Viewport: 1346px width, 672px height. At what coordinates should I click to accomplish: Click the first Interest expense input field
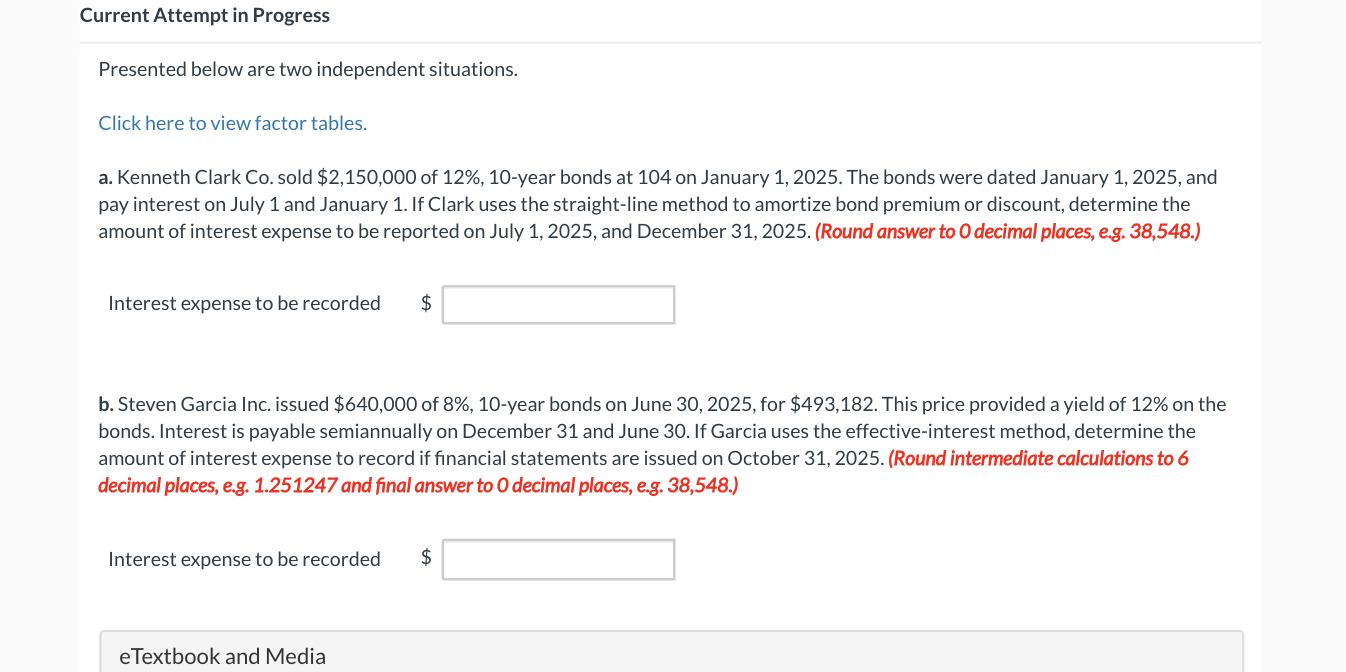[558, 304]
